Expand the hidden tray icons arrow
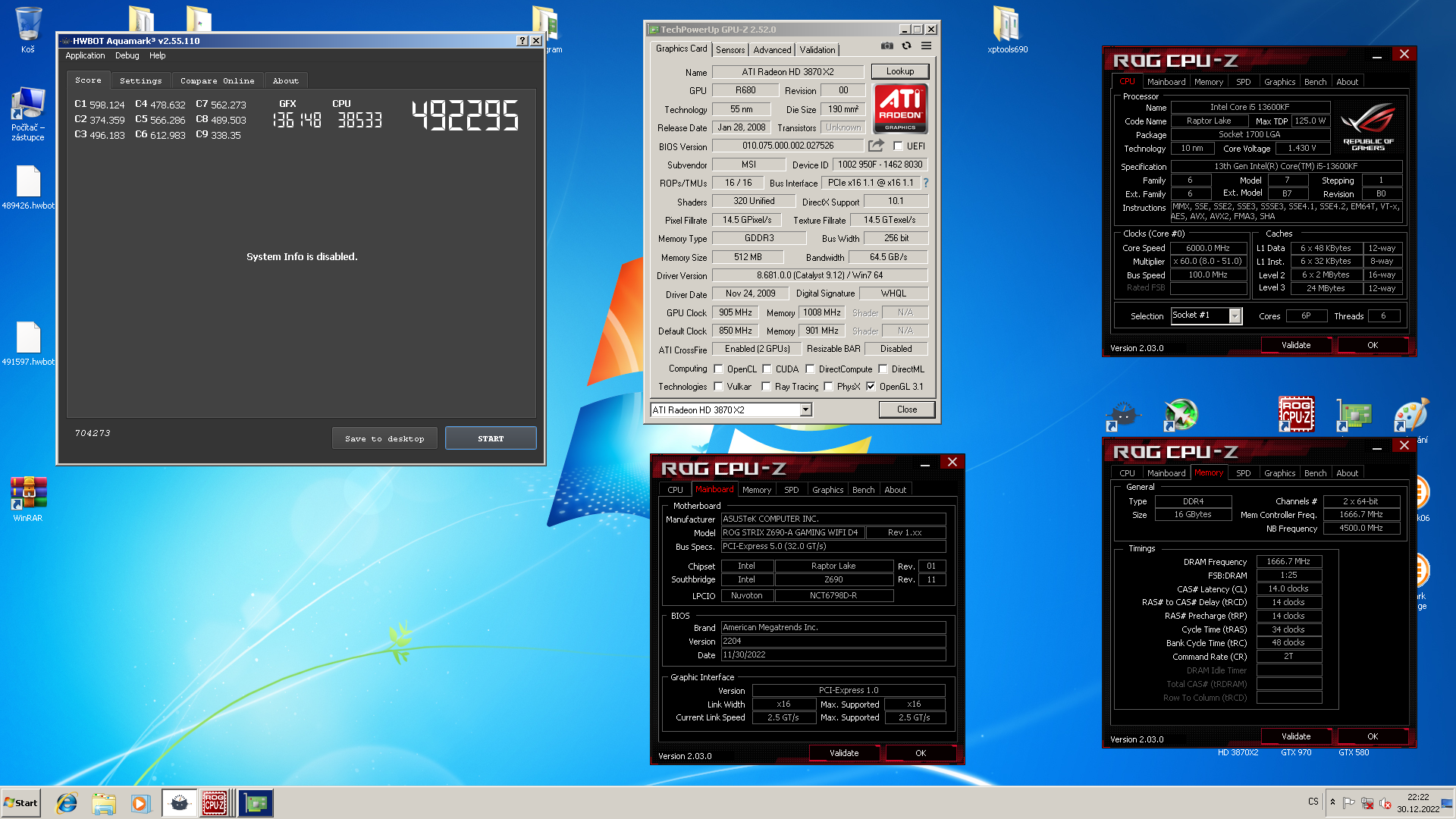This screenshot has width=1456, height=819. (x=1332, y=802)
